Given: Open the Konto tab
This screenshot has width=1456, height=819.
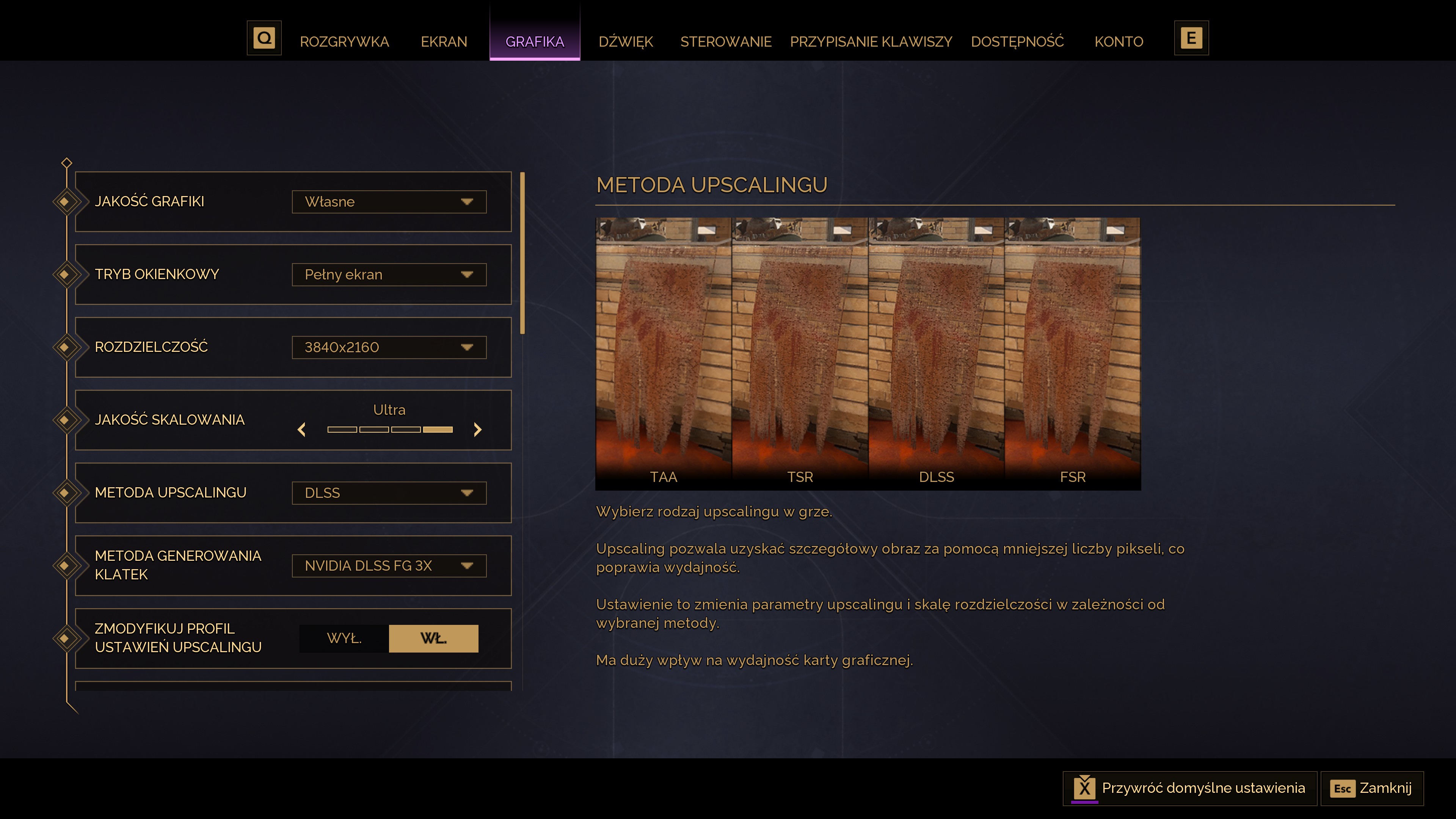Looking at the screenshot, I should tap(1119, 42).
